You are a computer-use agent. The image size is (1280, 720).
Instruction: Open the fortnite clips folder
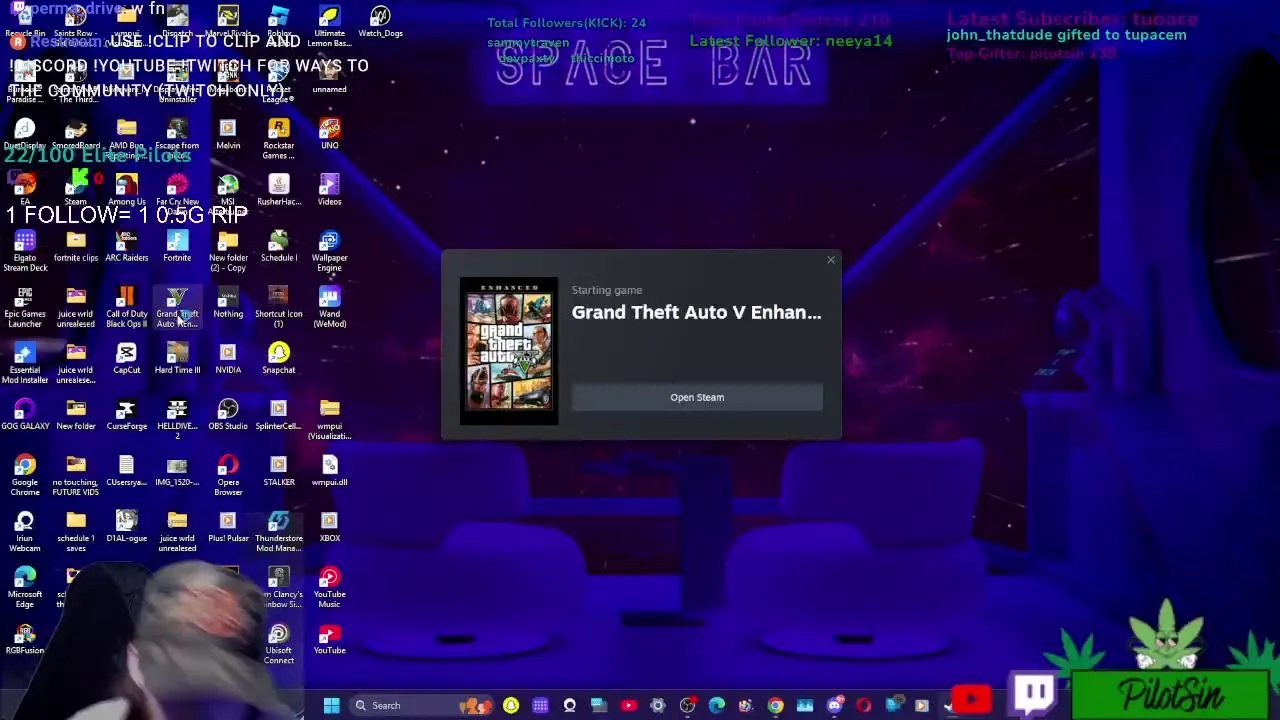(x=76, y=245)
